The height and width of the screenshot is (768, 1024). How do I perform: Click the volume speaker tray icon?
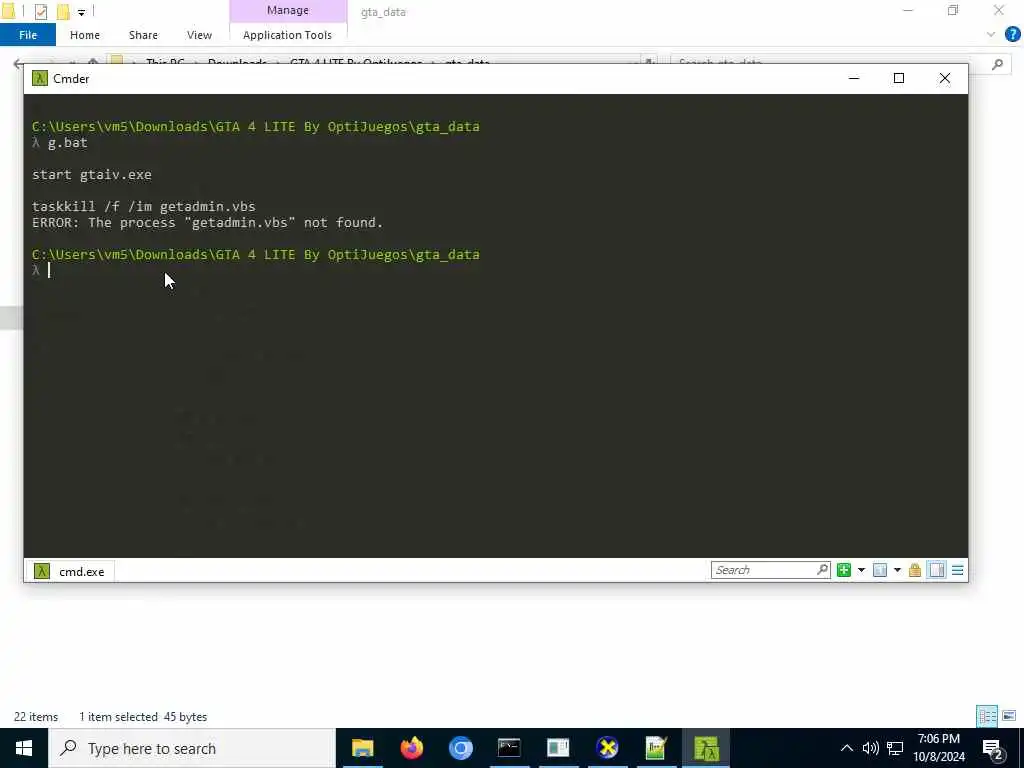(x=870, y=748)
